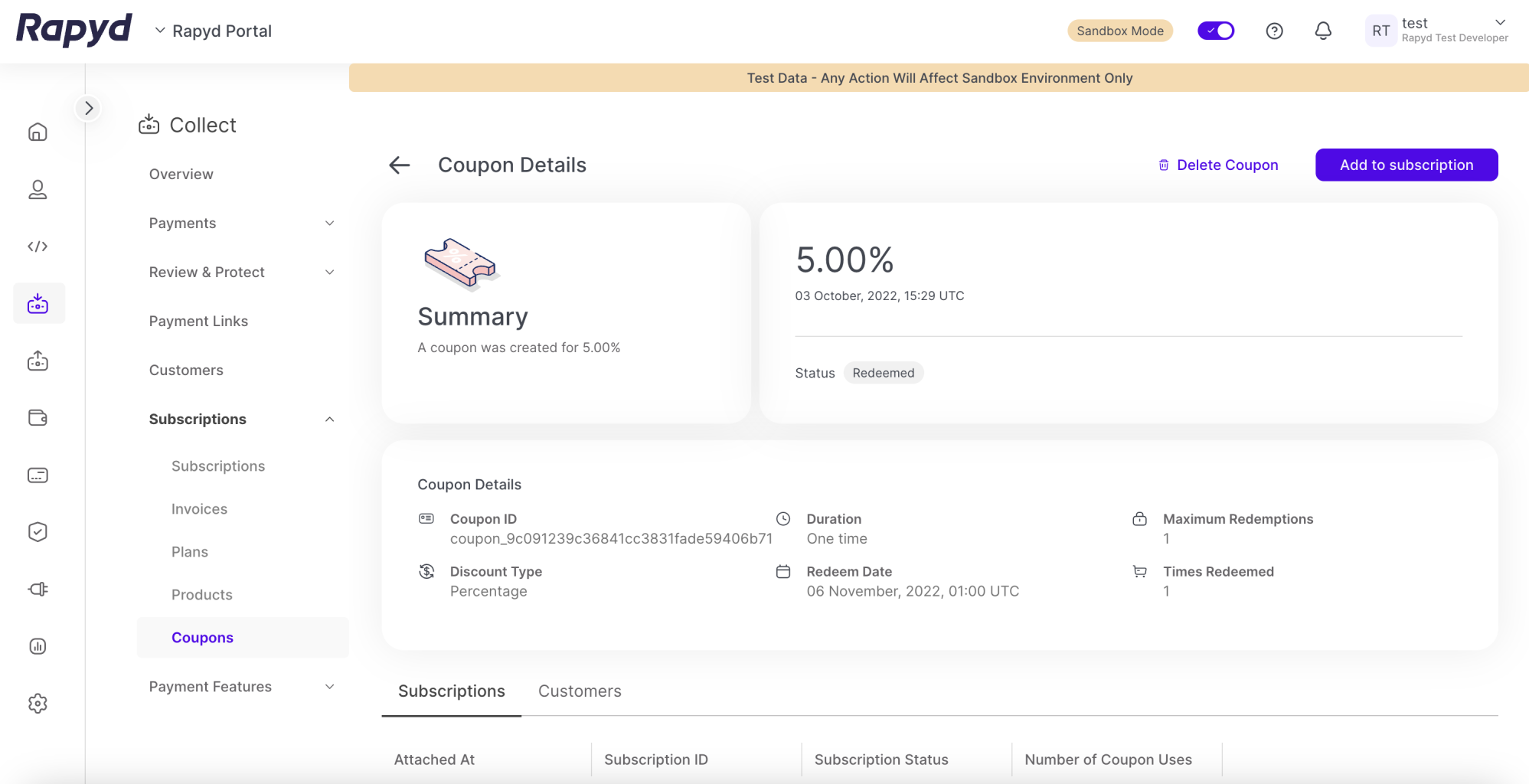Click the user profile icon in sidebar
Screen dimensions: 1529x784
point(38,190)
